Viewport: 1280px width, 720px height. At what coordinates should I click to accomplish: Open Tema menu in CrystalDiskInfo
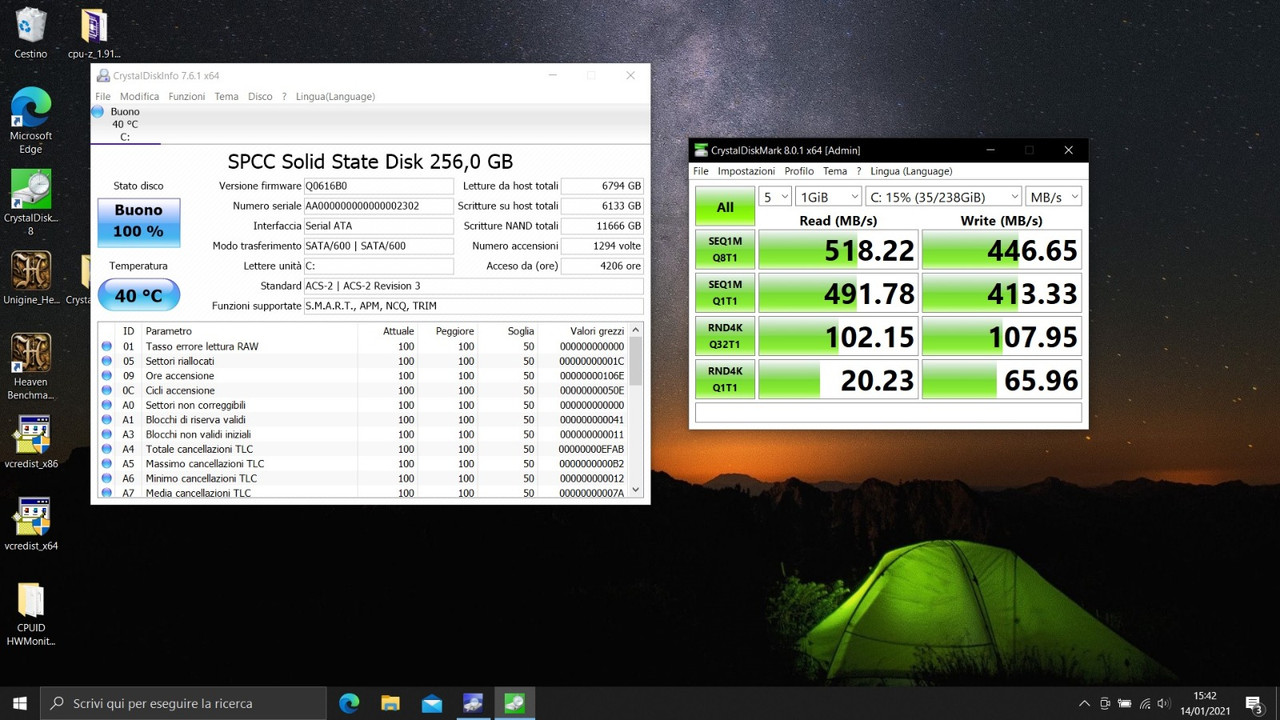coord(227,97)
